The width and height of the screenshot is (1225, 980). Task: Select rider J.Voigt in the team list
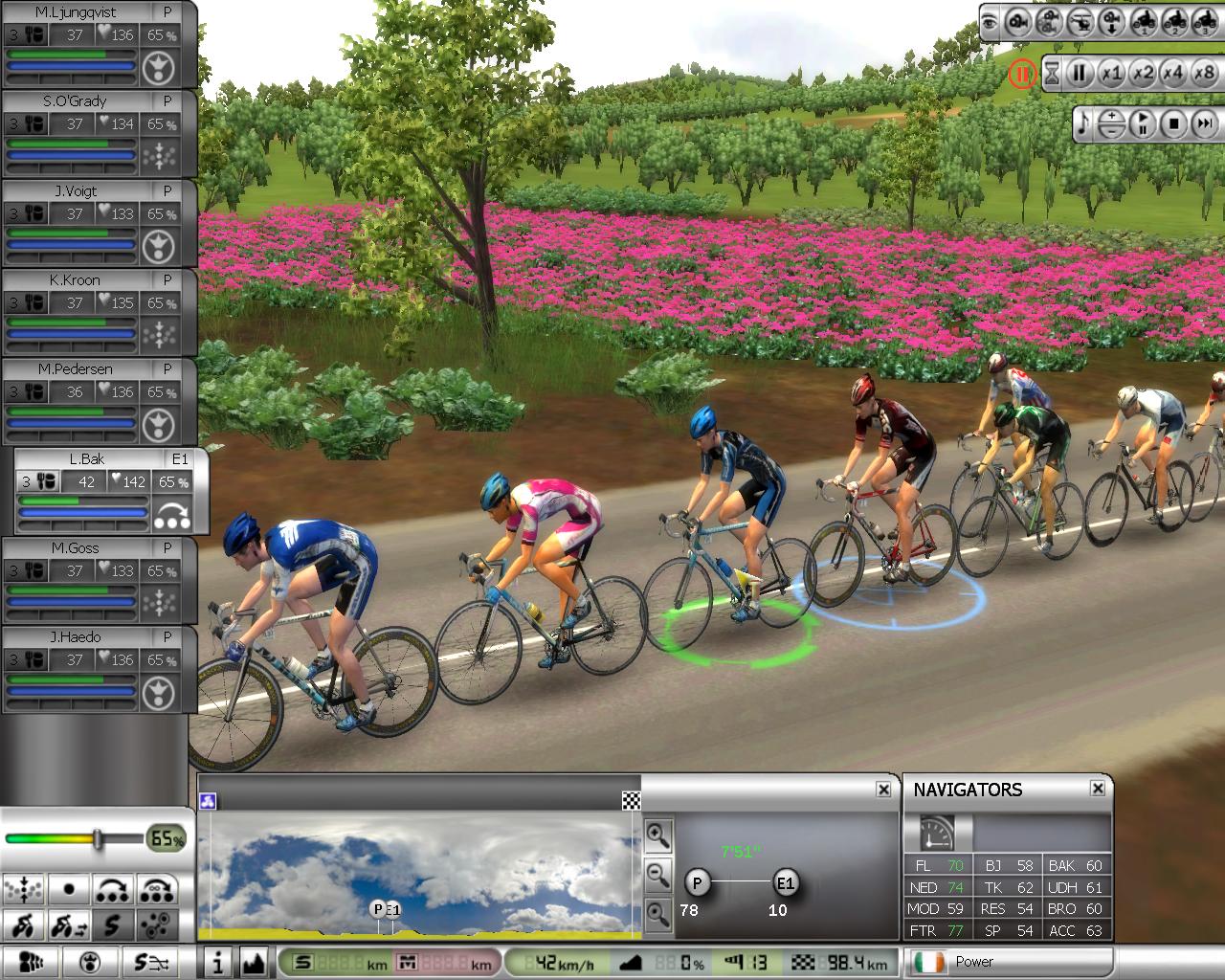(x=76, y=191)
